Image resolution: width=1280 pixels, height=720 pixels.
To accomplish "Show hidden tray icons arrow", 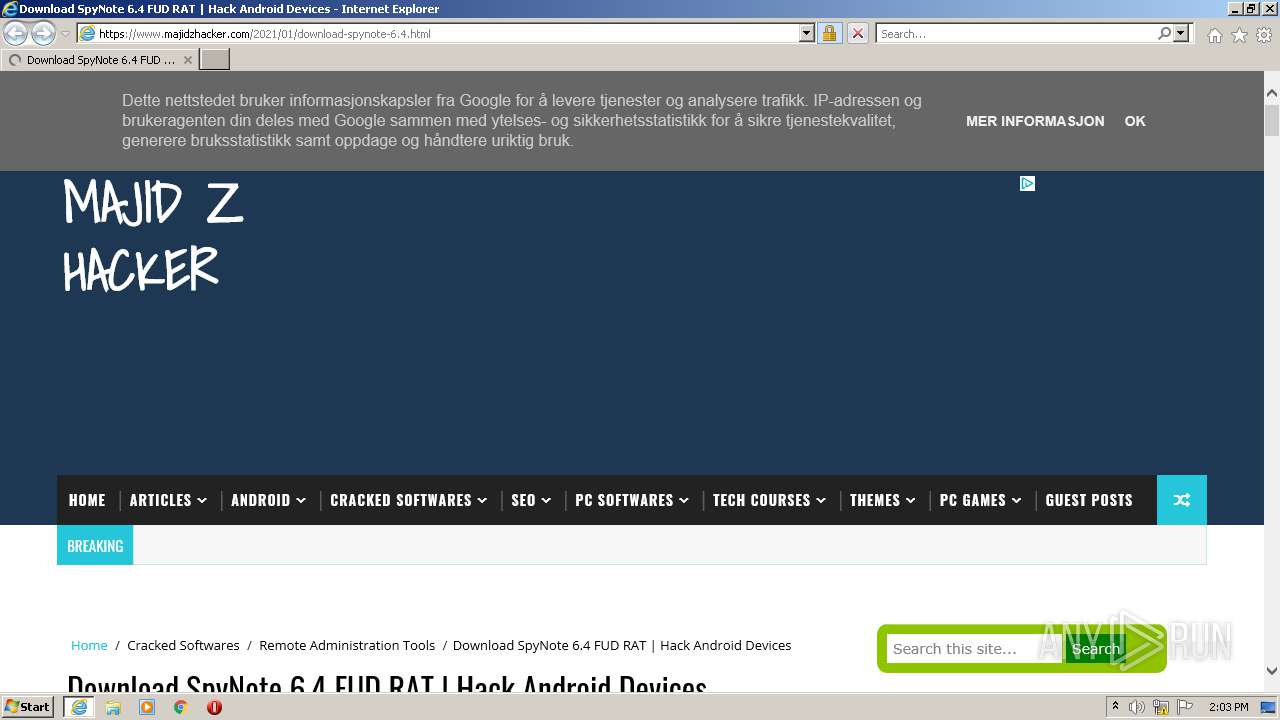I will [1115, 707].
